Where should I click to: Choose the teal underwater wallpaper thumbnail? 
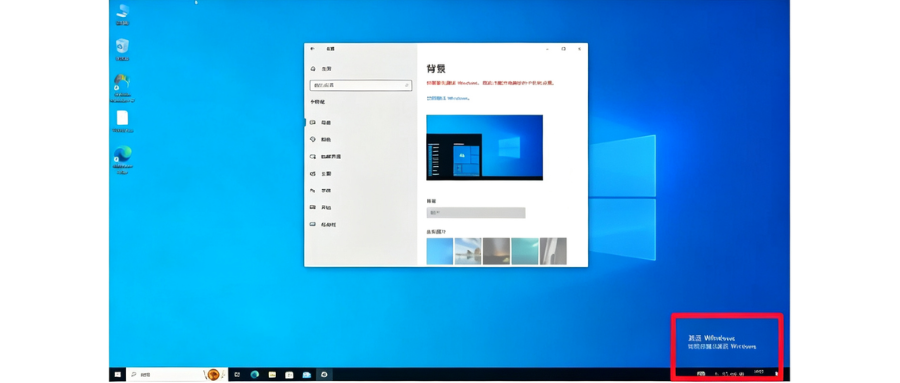[x=525, y=251]
